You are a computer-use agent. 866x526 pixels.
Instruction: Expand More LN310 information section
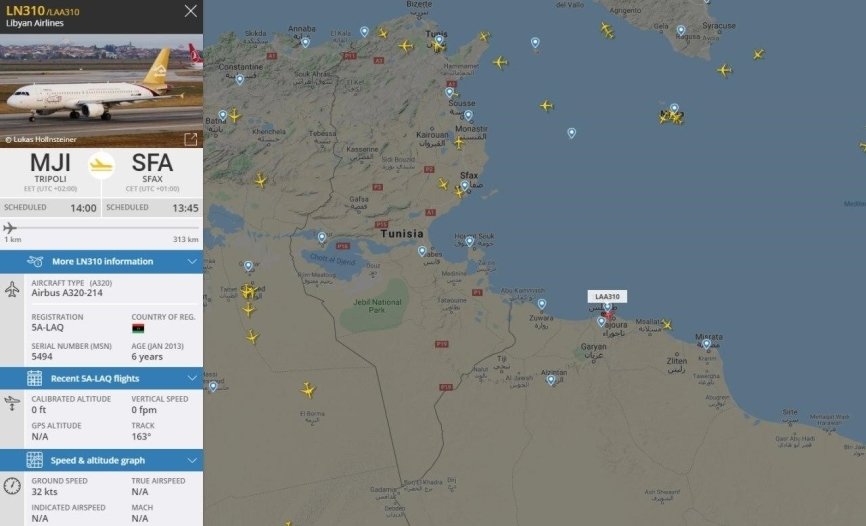coord(102,261)
